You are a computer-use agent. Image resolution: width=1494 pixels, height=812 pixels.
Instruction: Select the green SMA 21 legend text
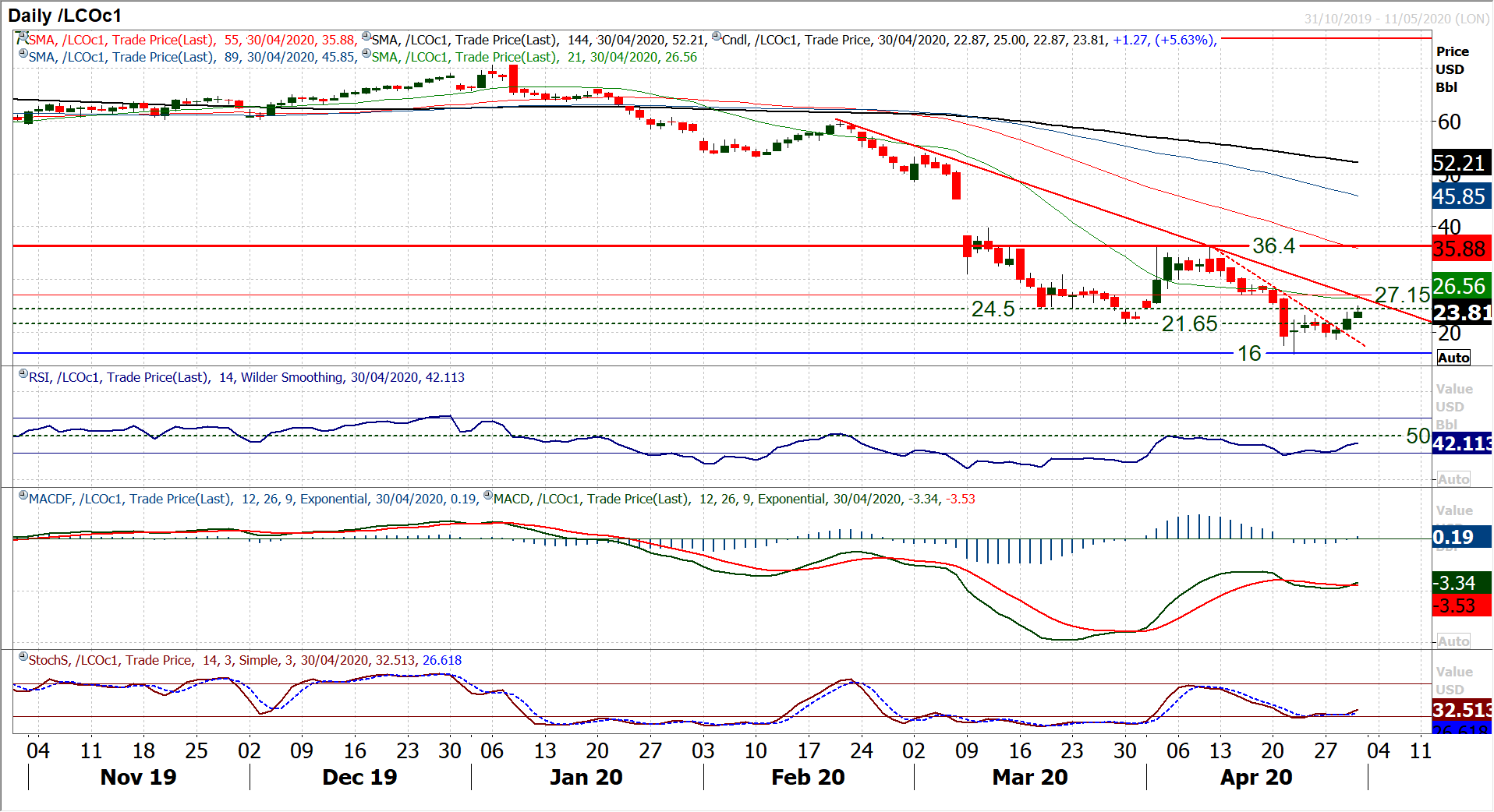[x=534, y=57]
